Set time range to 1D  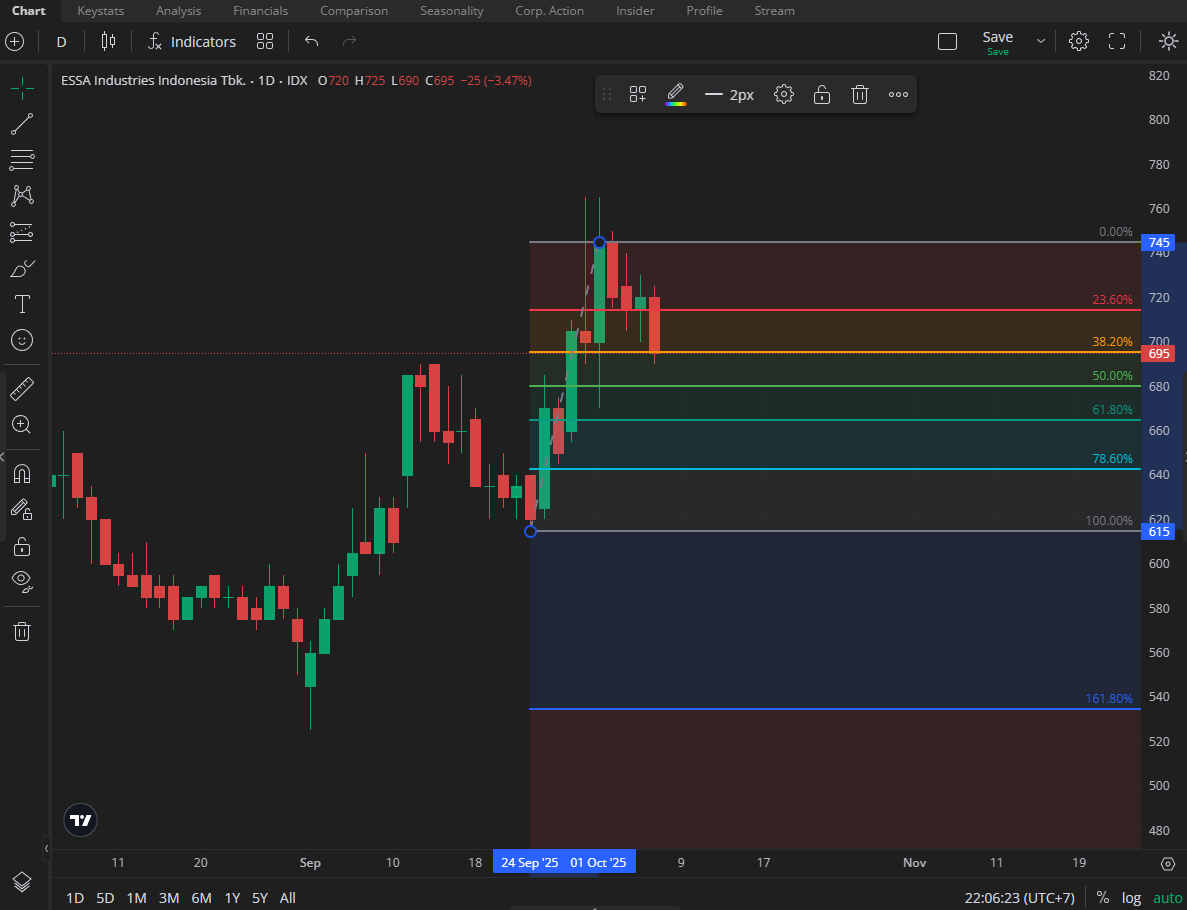click(x=75, y=898)
